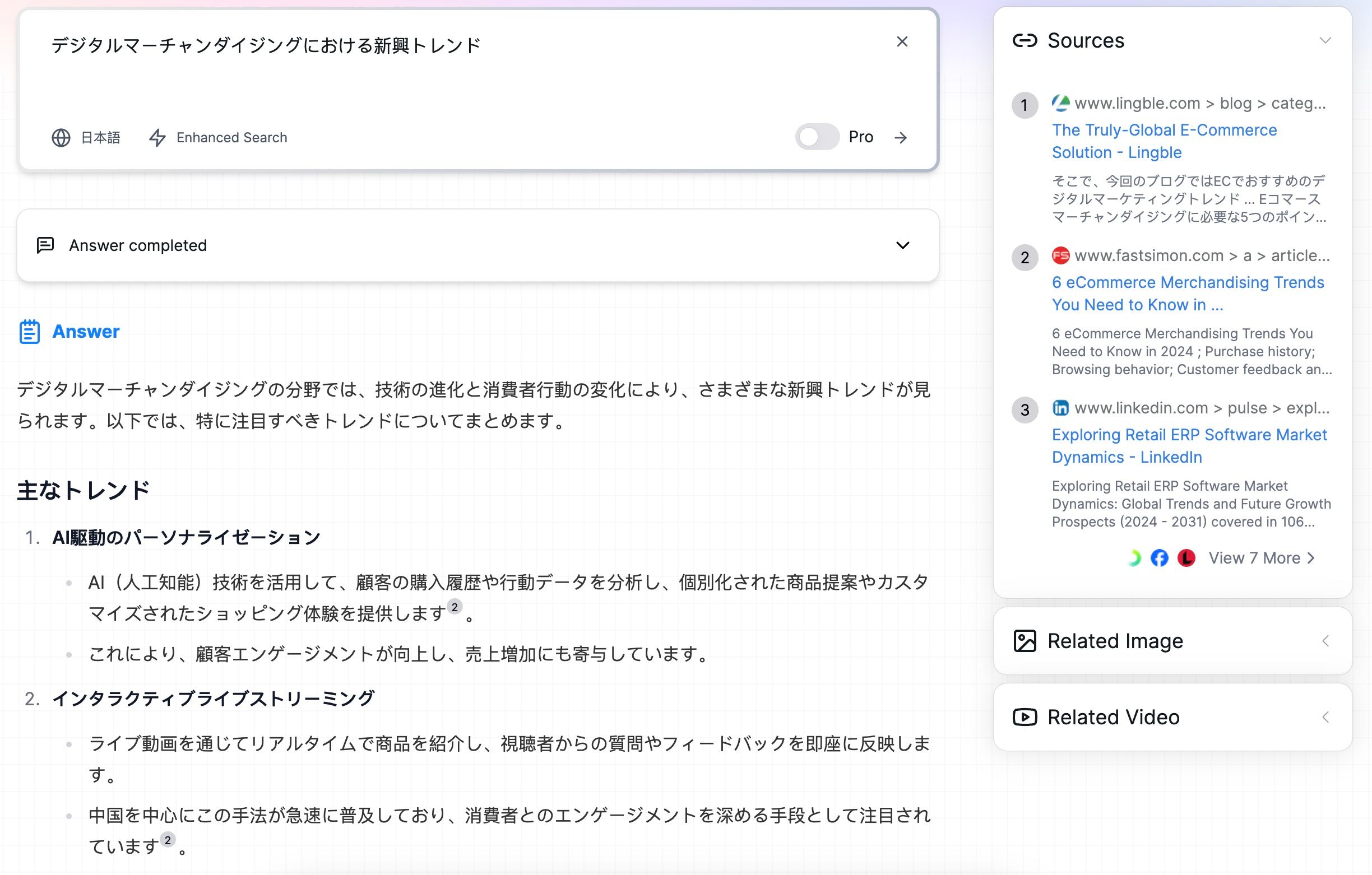
Task: Click the Pro label next to the switch
Action: pyautogui.click(x=861, y=137)
